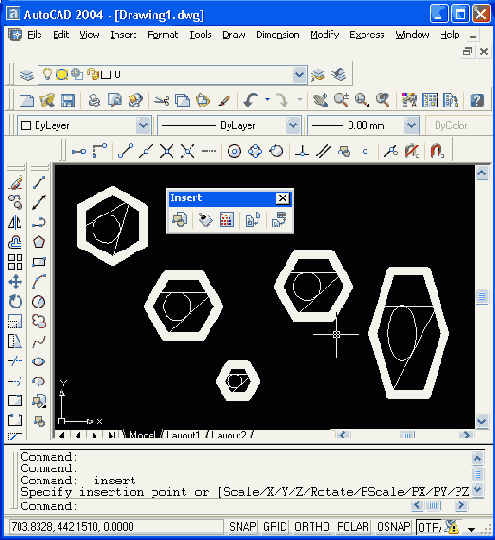Activate Zoom Realtime magnifier tool
This screenshot has width=495, height=540.
[341, 101]
